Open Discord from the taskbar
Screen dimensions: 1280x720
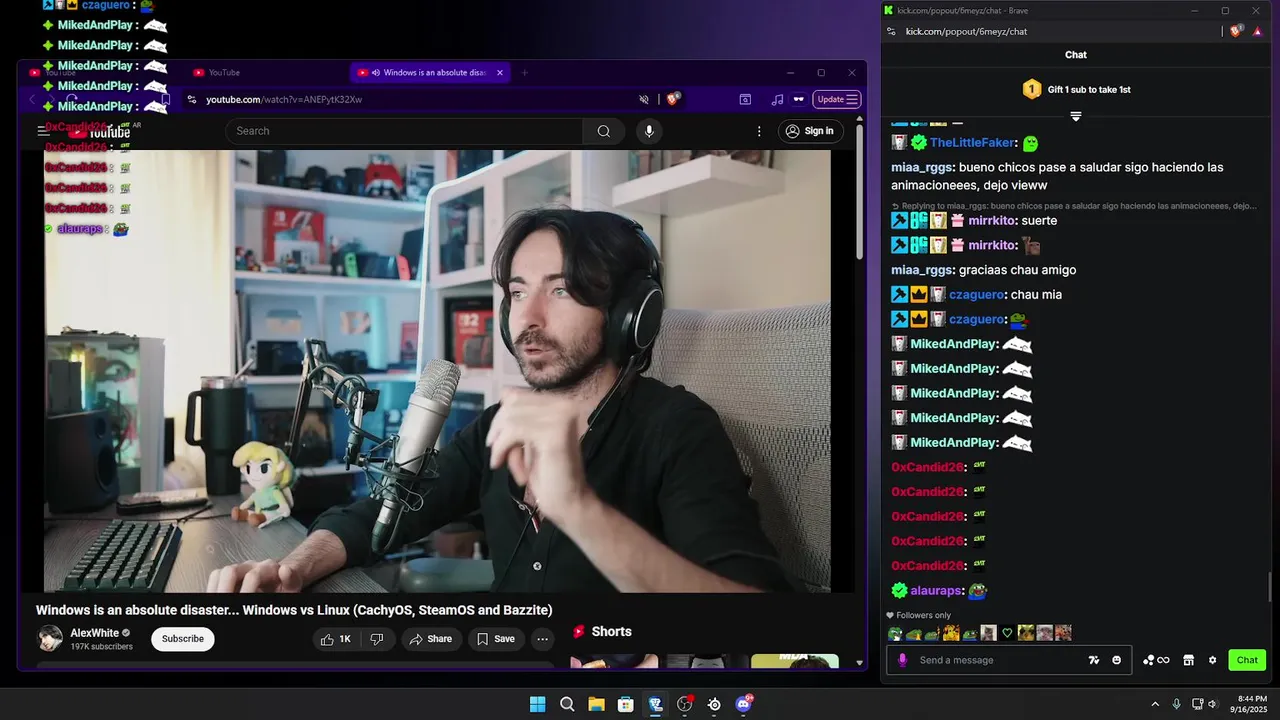pyautogui.click(x=743, y=704)
